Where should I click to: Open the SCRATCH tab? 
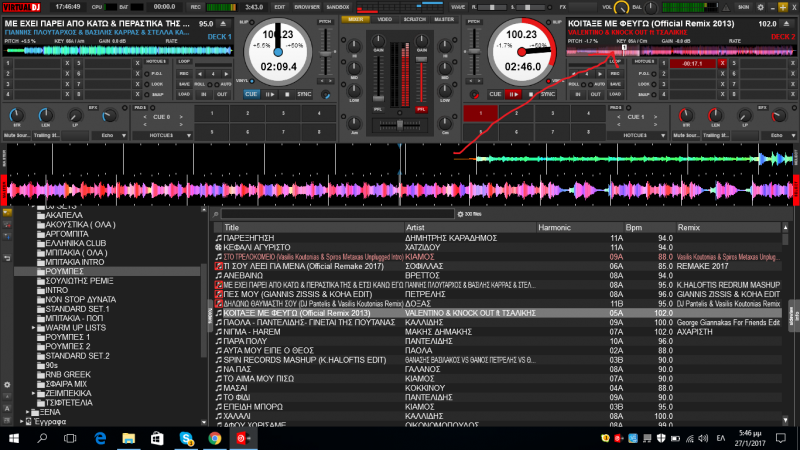click(x=416, y=19)
